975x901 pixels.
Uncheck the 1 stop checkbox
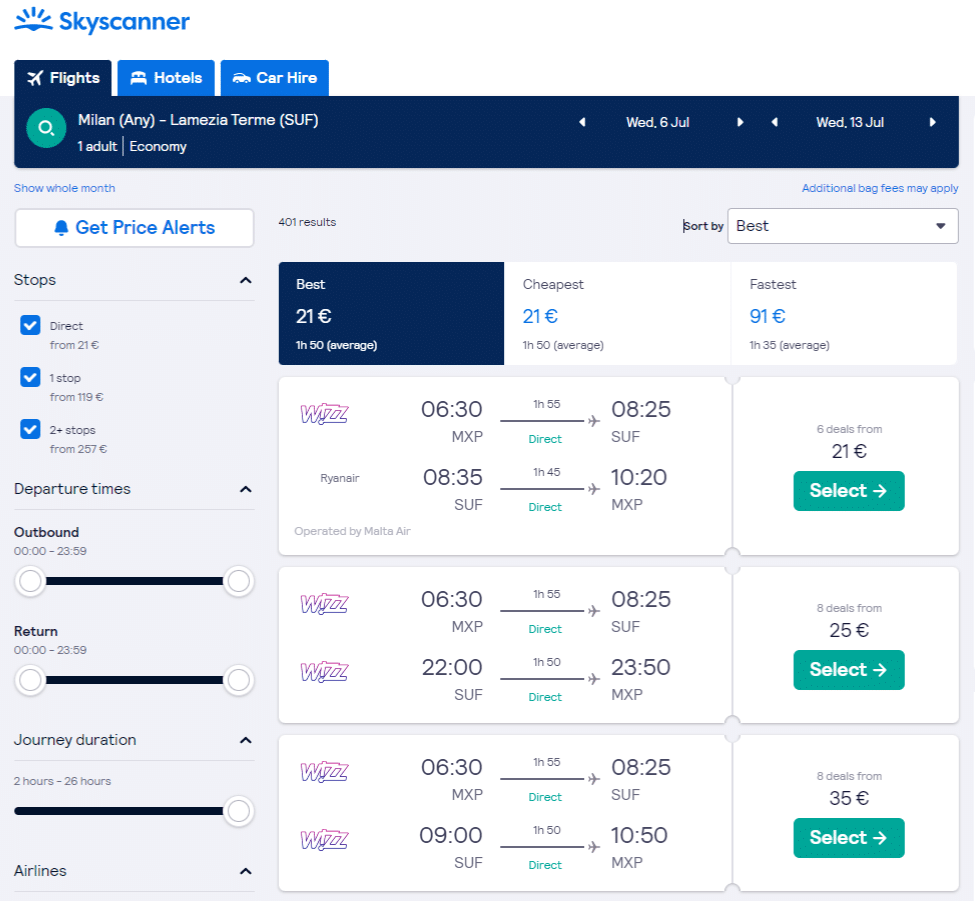(31, 377)
